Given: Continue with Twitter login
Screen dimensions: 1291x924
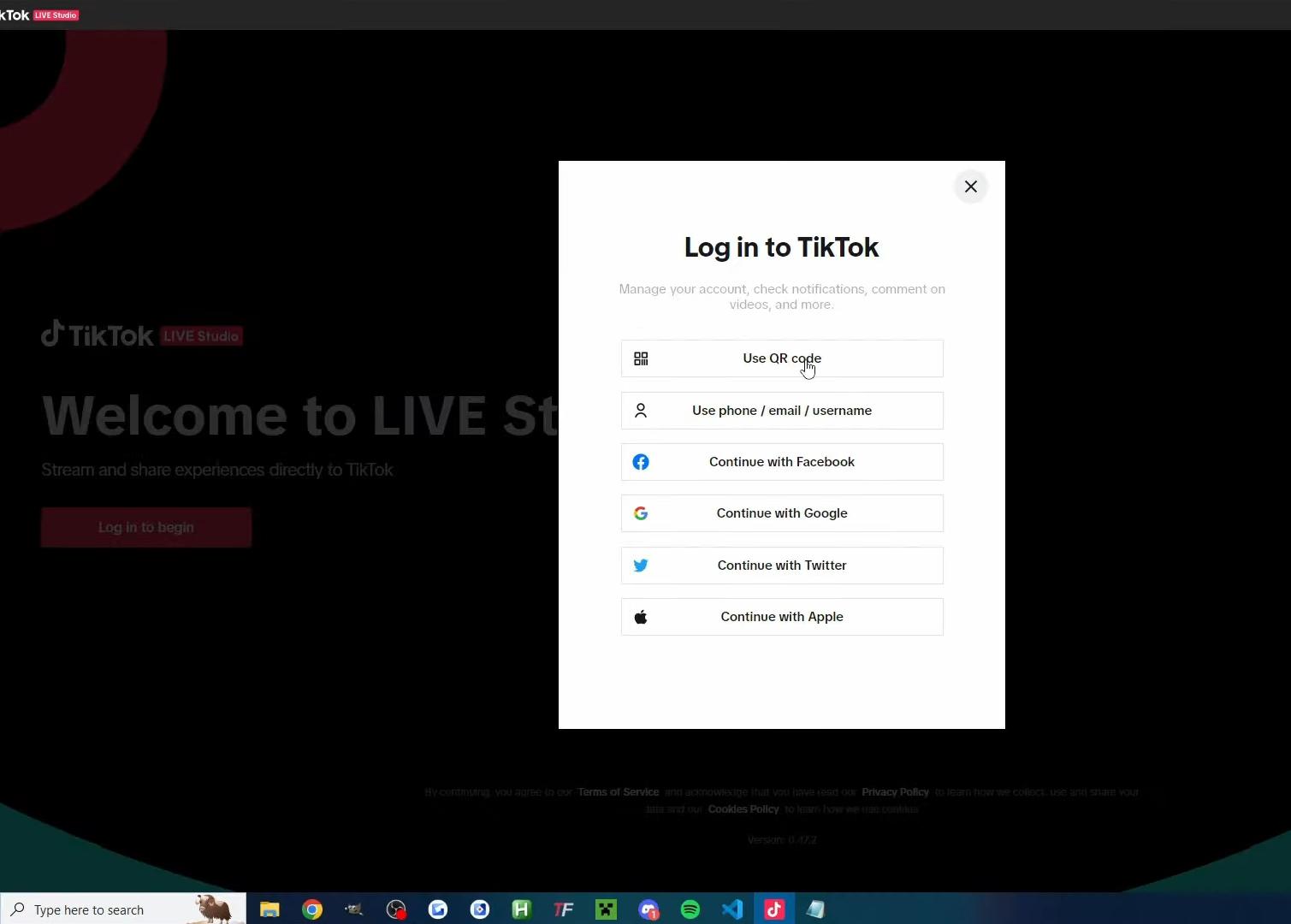Looking at the screenshot, I should pyautogui.click(x=782, y=566).
